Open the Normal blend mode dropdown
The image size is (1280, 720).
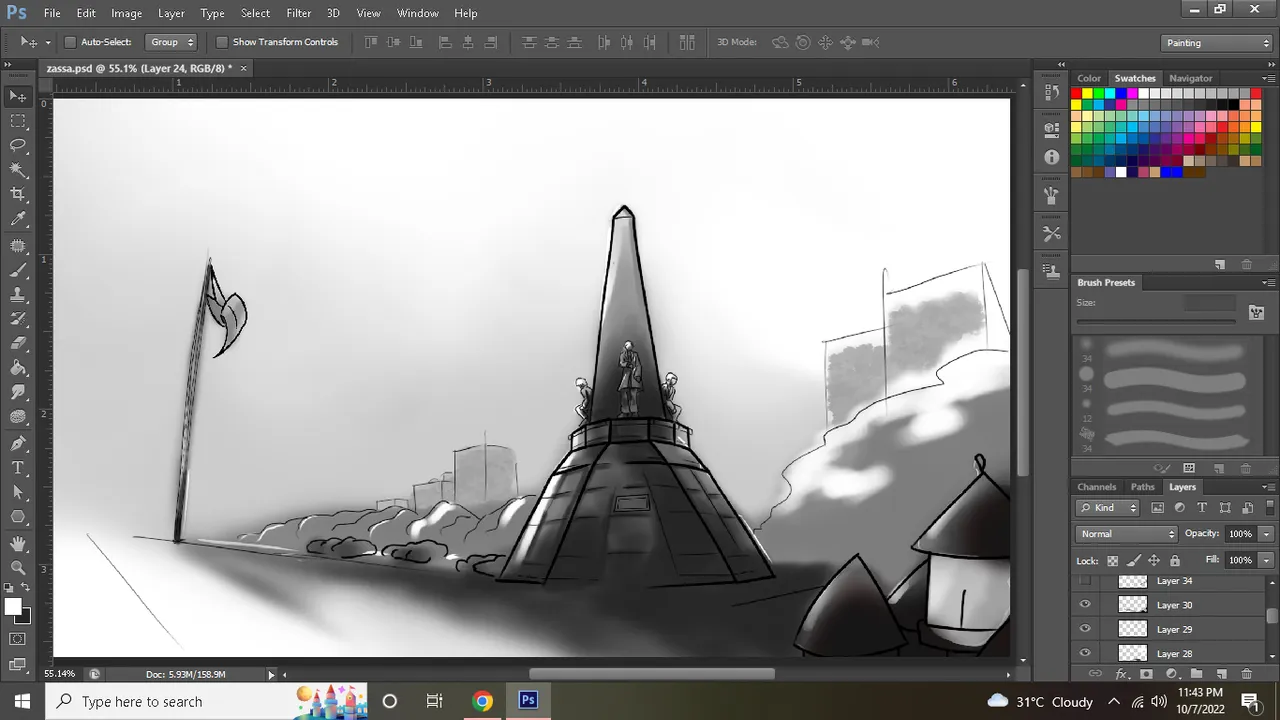[1127, 534]
